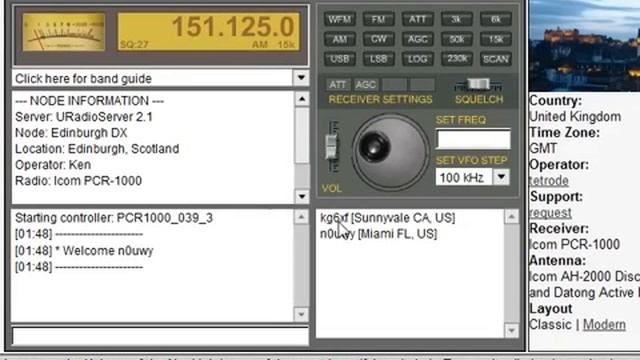Start frequency SCAN

[x=496, y=59]
